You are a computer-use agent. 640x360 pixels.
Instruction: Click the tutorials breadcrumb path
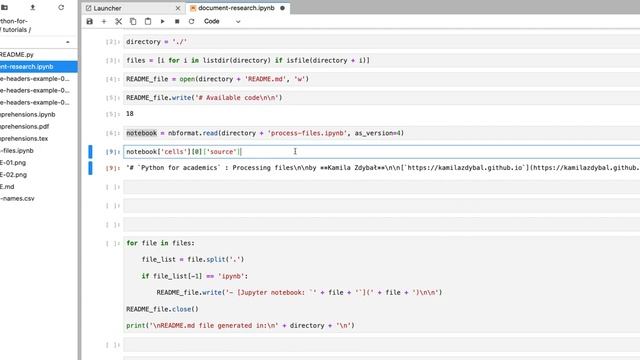16,30
